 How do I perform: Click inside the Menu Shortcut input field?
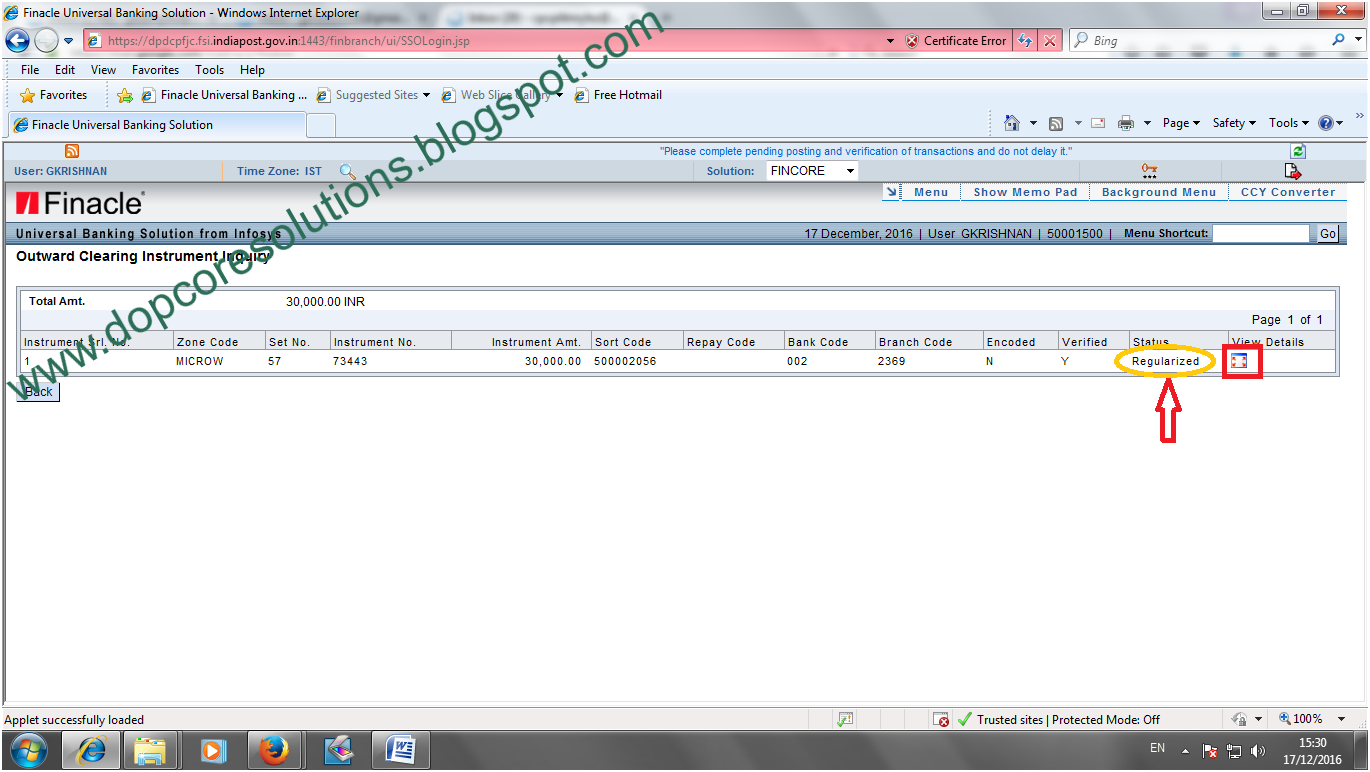[x=1260, y=233]
